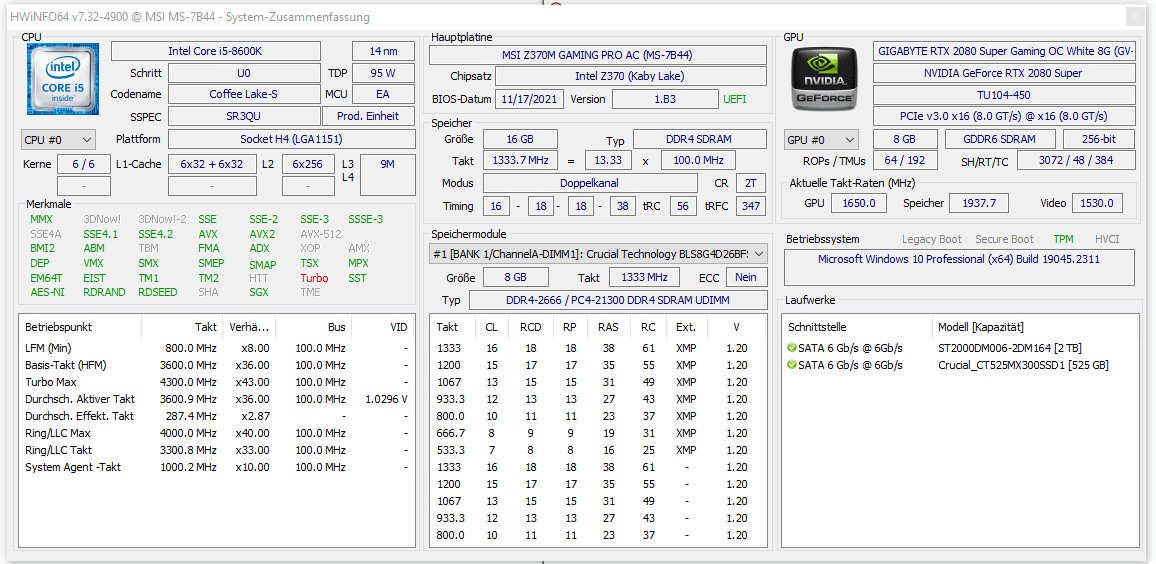The width and height of the screenshot is (1156, 564).
Task: Click the Prod. Einheit field
Action: (x=369, y=116)
